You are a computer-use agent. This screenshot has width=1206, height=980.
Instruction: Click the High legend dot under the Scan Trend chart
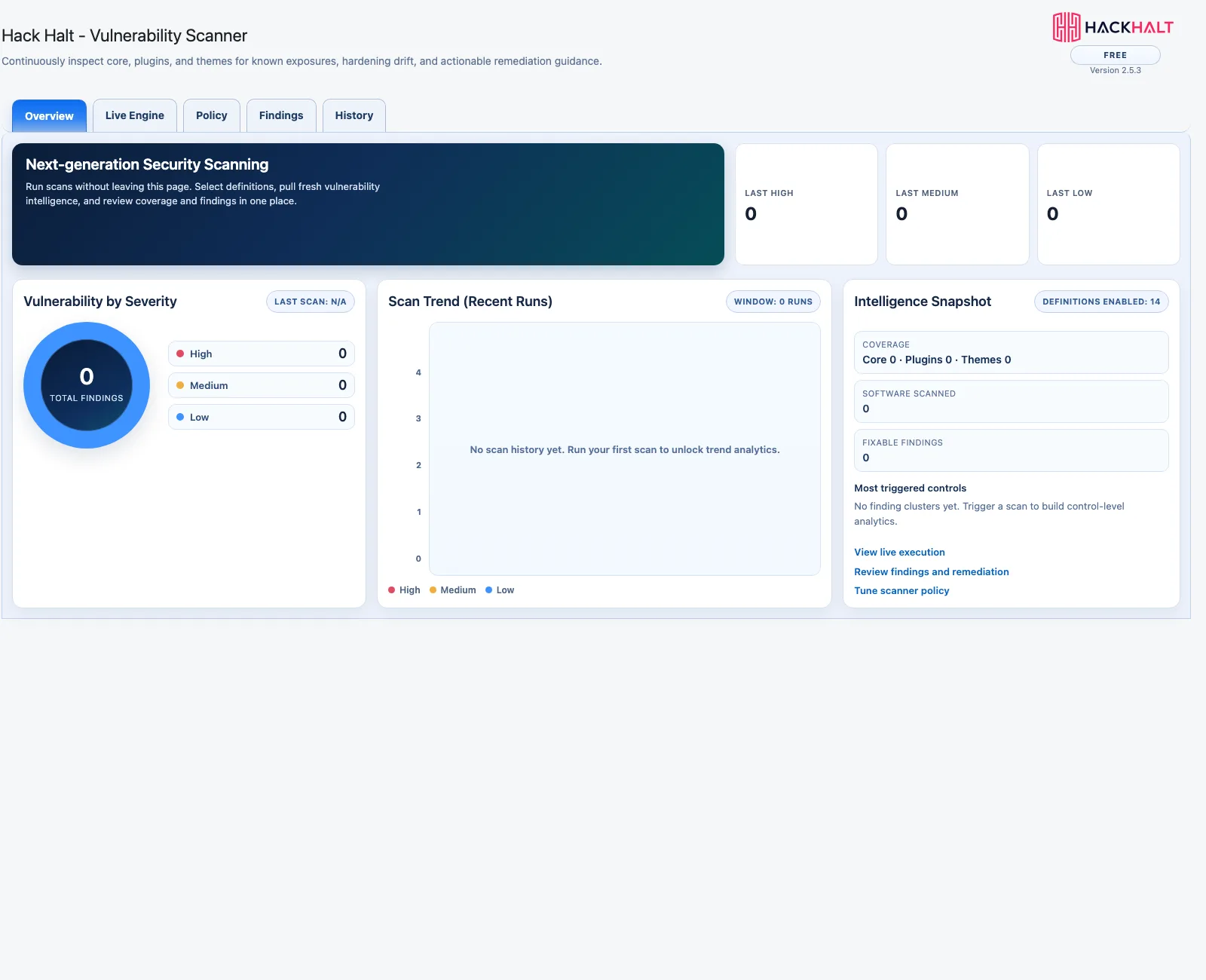[392, 590]
